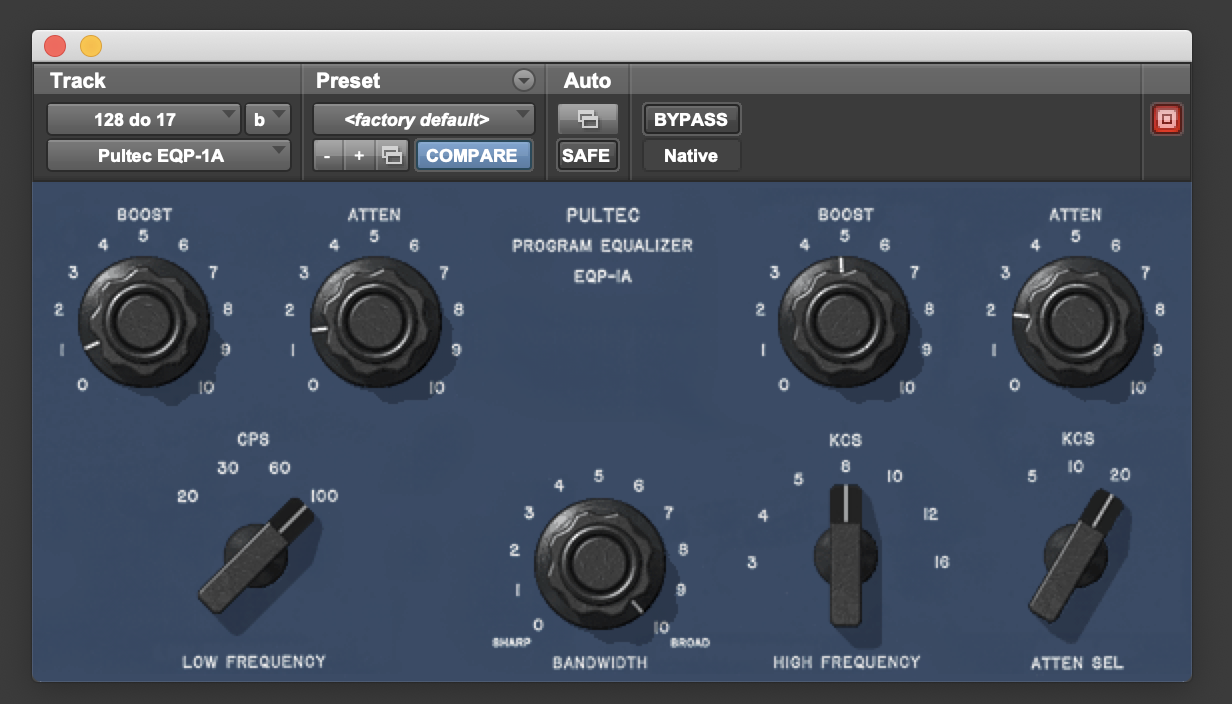This screenshot has width=1232, height=704.
Task: Open the insert position 'b' selector
Action: tap(267, 120)
